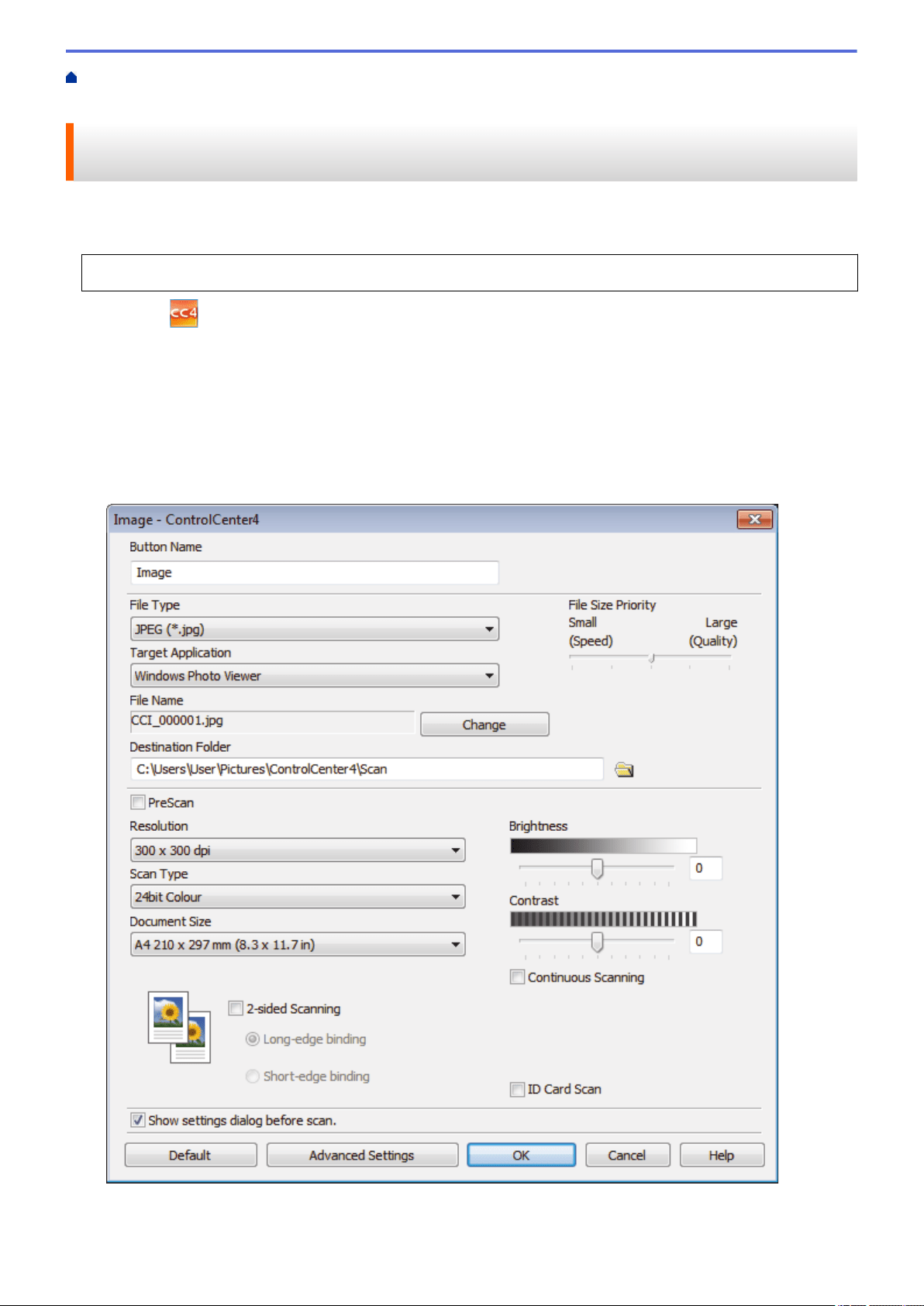Click the Contrast value box
Screen dimensions: 924x1306
pos(705,942)
